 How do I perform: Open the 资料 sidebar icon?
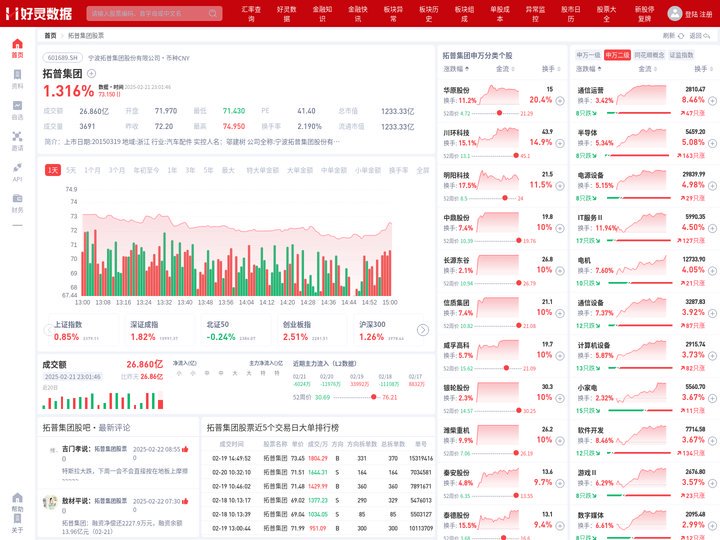(17, 74)
